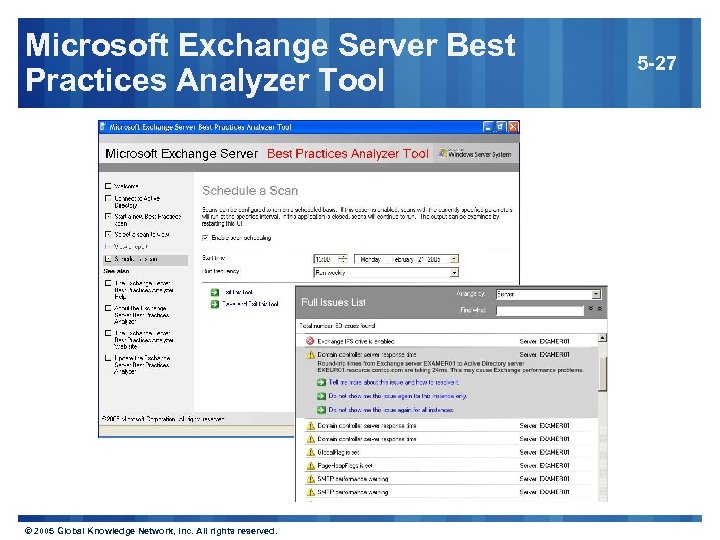
Task: Open the Best Practices Analyzer Web site link
Action: tap(143, 340)
